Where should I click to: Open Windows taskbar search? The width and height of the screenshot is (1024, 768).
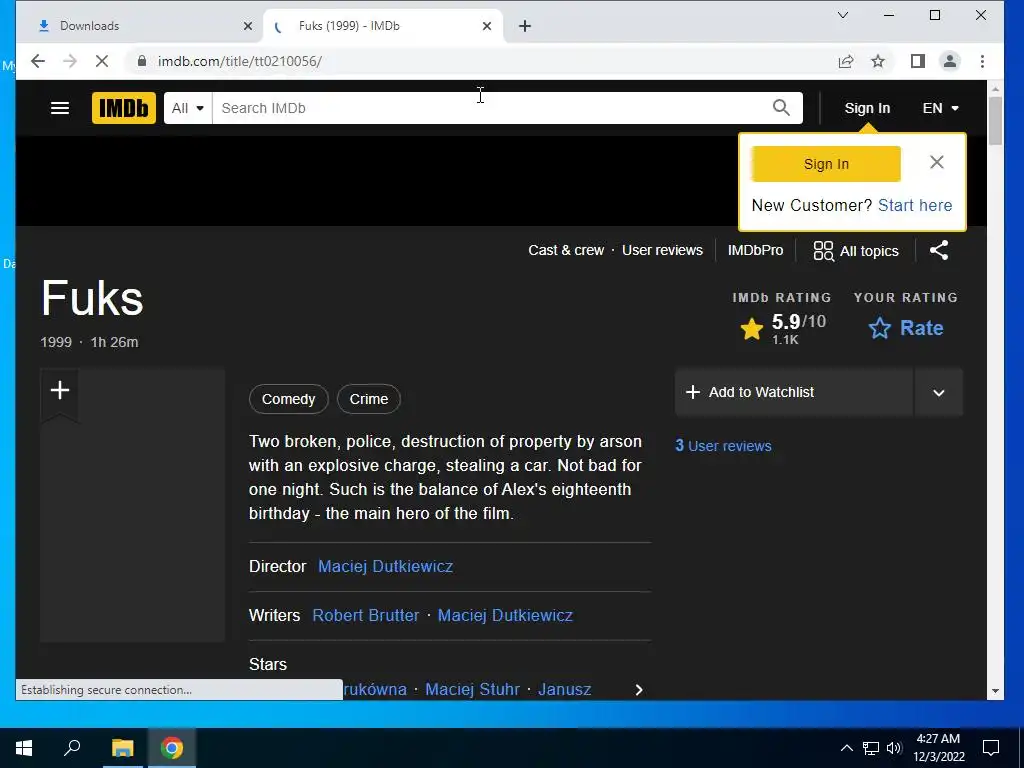[x=72, y=748]
